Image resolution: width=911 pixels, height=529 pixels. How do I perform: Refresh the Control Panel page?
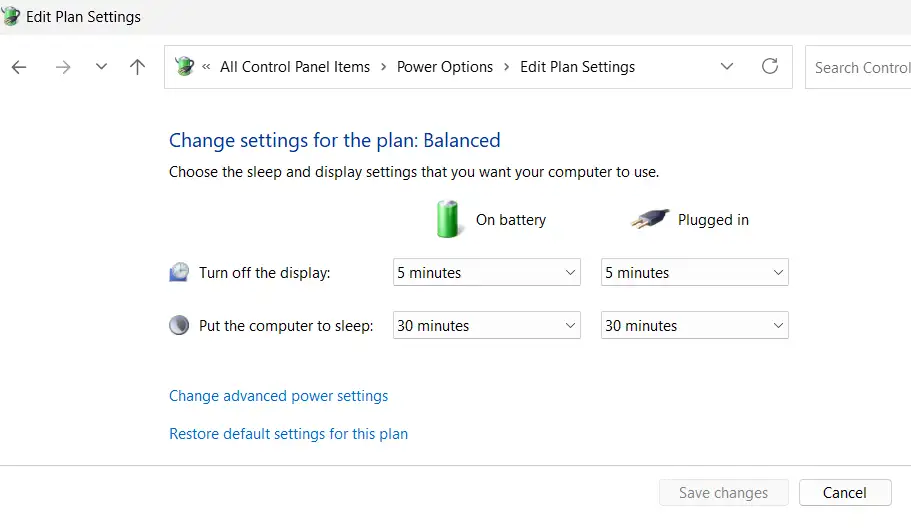click(769, 67)
